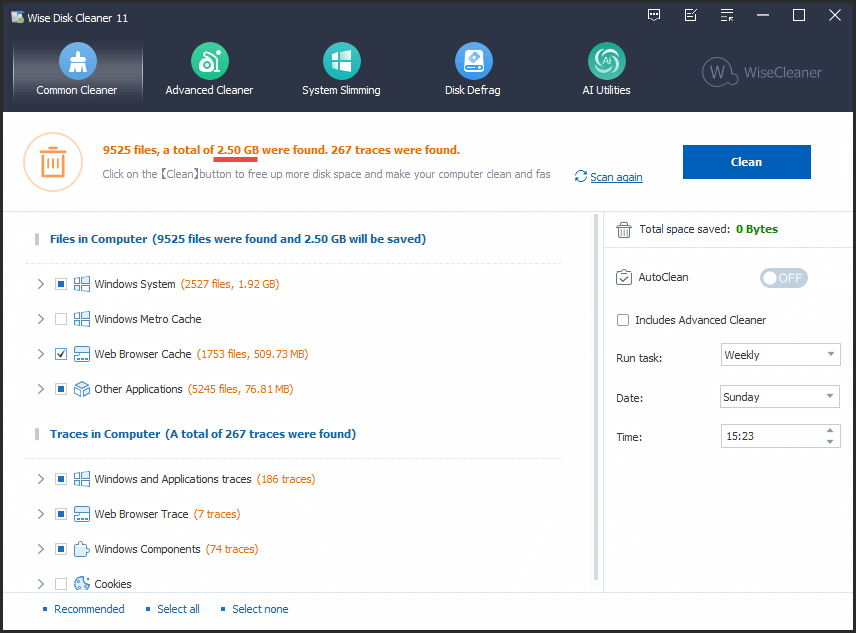The image size is (856, 633).
Task: Click the Traces in Computer section heading
Action: click(x=203, y=434)
